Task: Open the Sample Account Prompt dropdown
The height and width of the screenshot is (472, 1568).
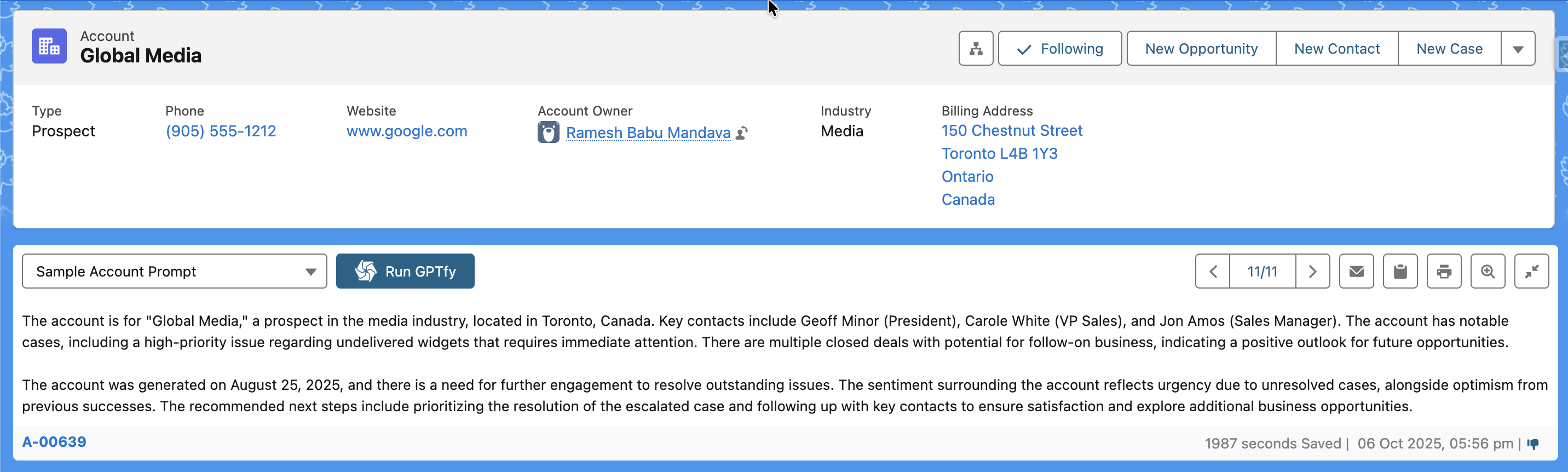Action: pos(175,272)
